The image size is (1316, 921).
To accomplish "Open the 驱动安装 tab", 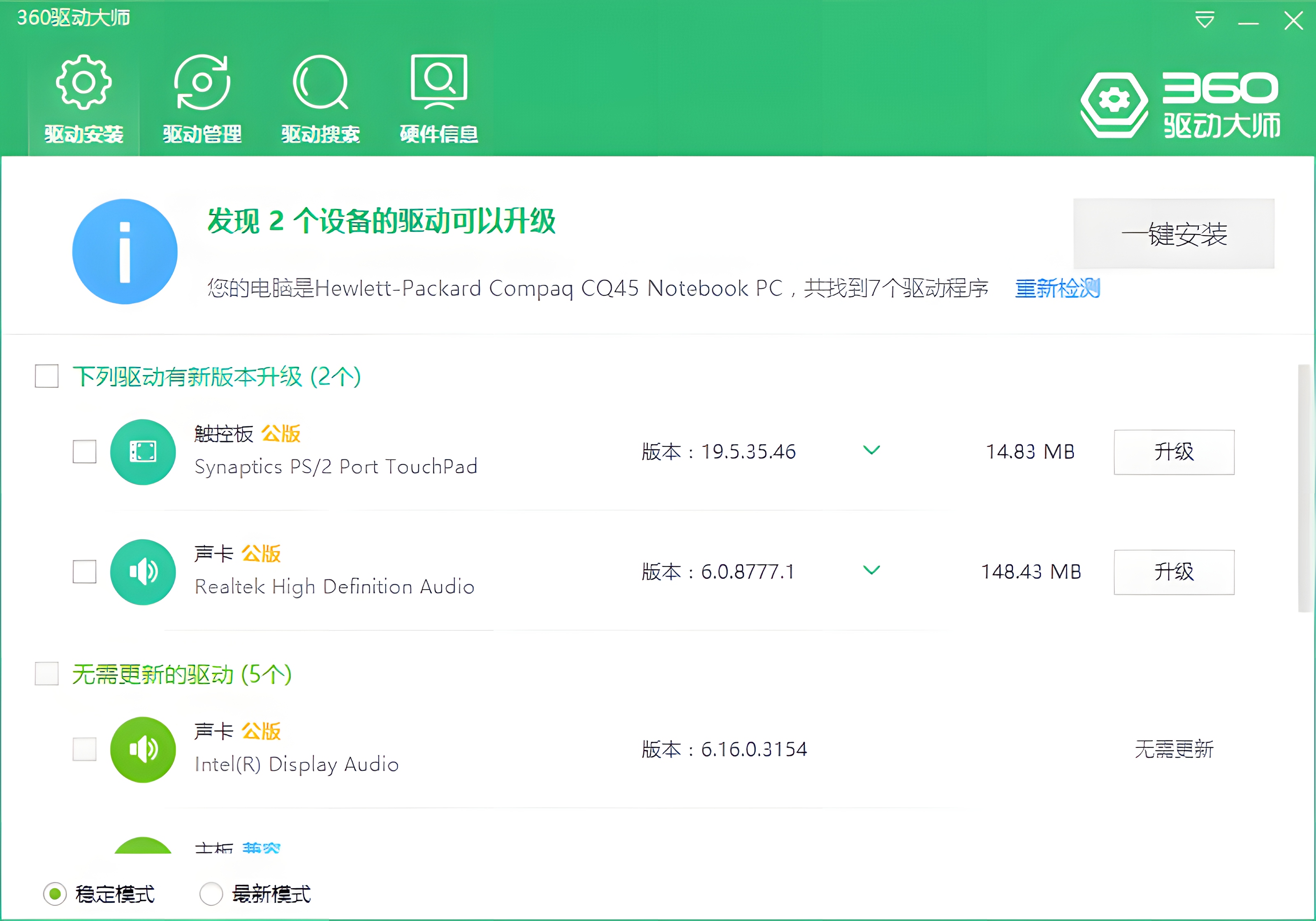I will click(83, 99).
